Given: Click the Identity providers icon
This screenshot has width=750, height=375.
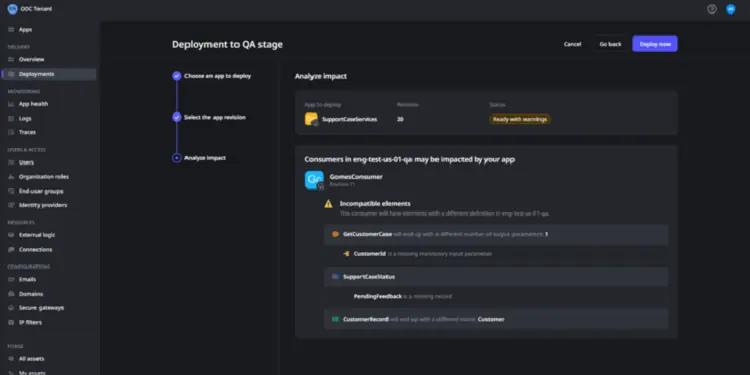Looking at the screenshot, I should [11, 205].
